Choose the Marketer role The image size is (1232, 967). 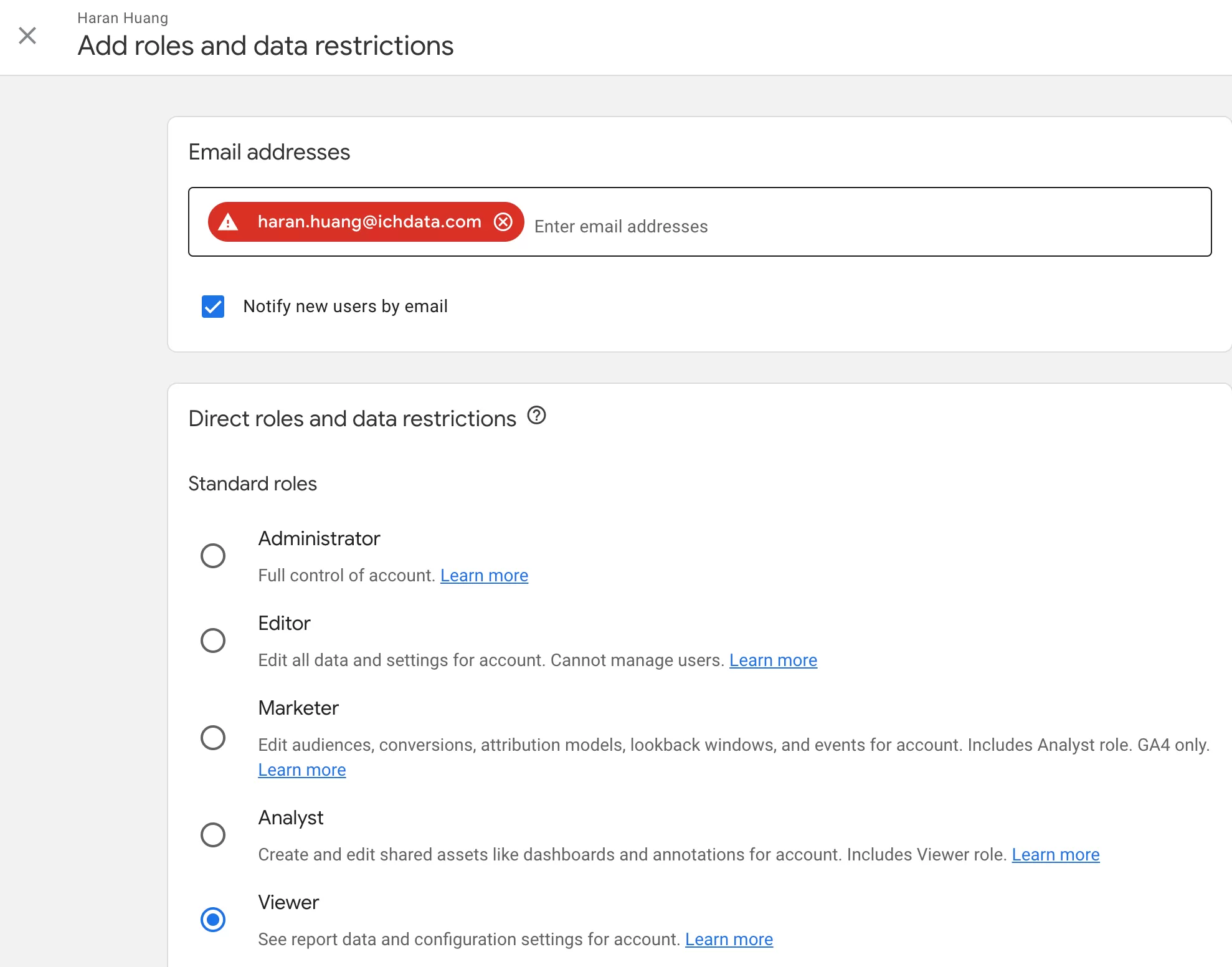213,738
